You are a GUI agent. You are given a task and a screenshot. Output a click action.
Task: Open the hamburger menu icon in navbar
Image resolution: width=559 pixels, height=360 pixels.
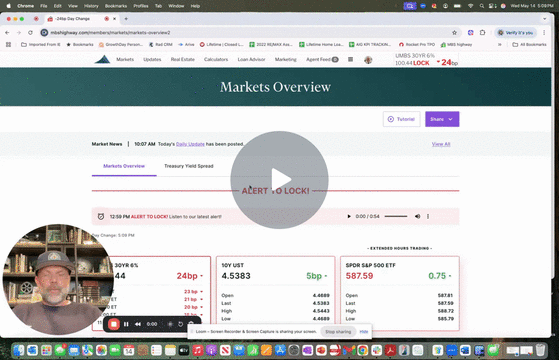[350, 60]
